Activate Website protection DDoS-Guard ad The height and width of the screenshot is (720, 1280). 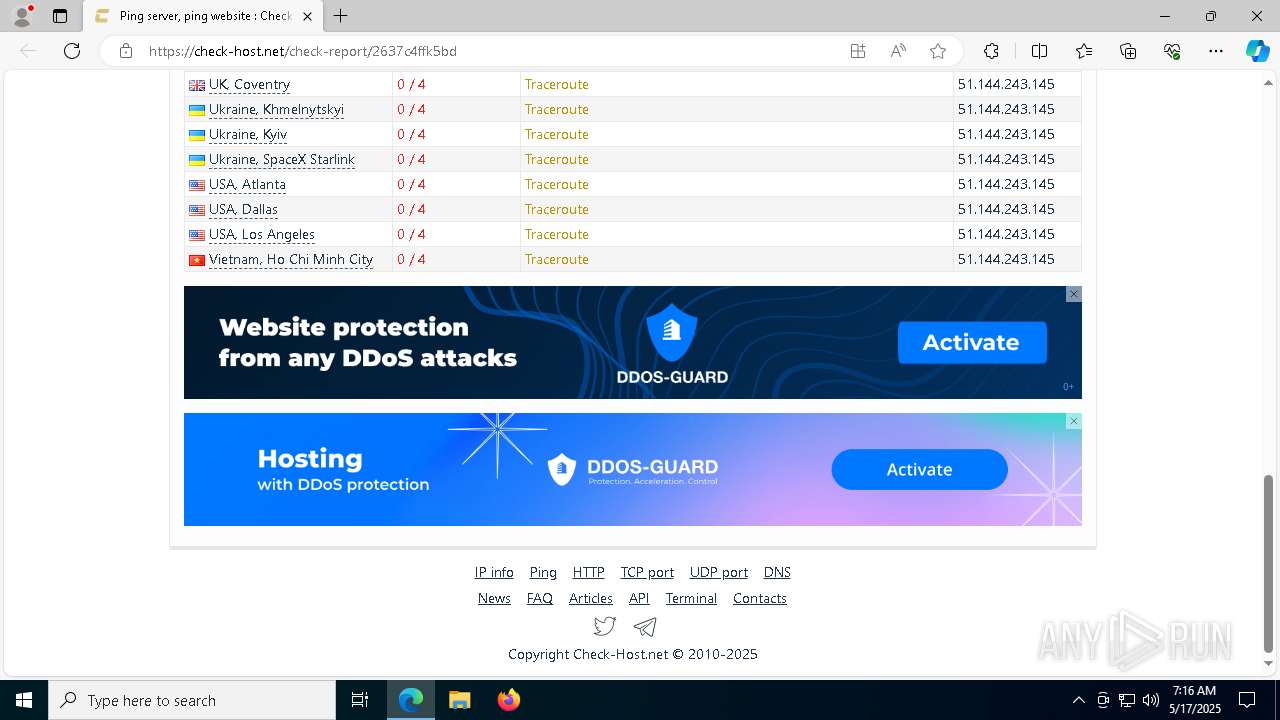pyautogui.click(x=972, y=342)
